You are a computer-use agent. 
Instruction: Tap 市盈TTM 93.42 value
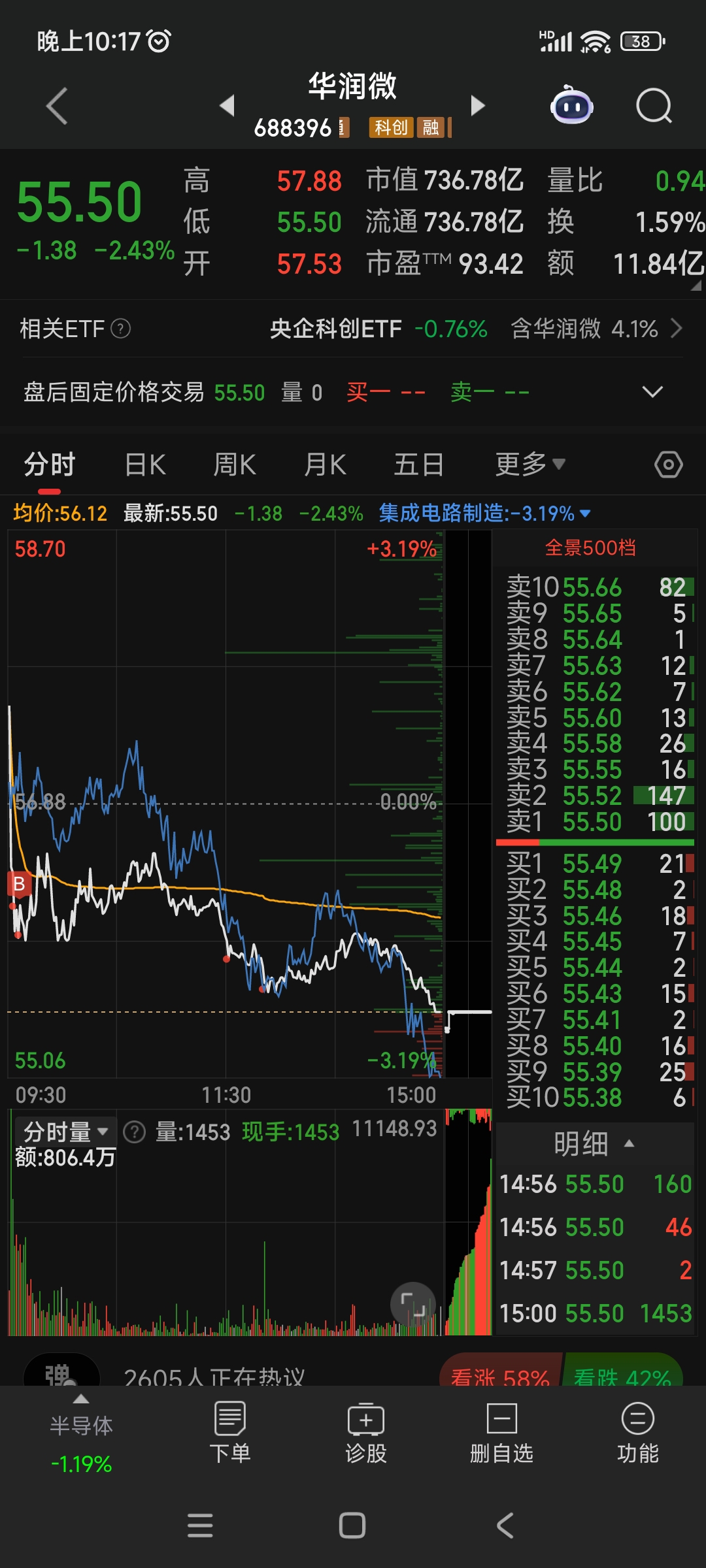click(x=445, y=264)
